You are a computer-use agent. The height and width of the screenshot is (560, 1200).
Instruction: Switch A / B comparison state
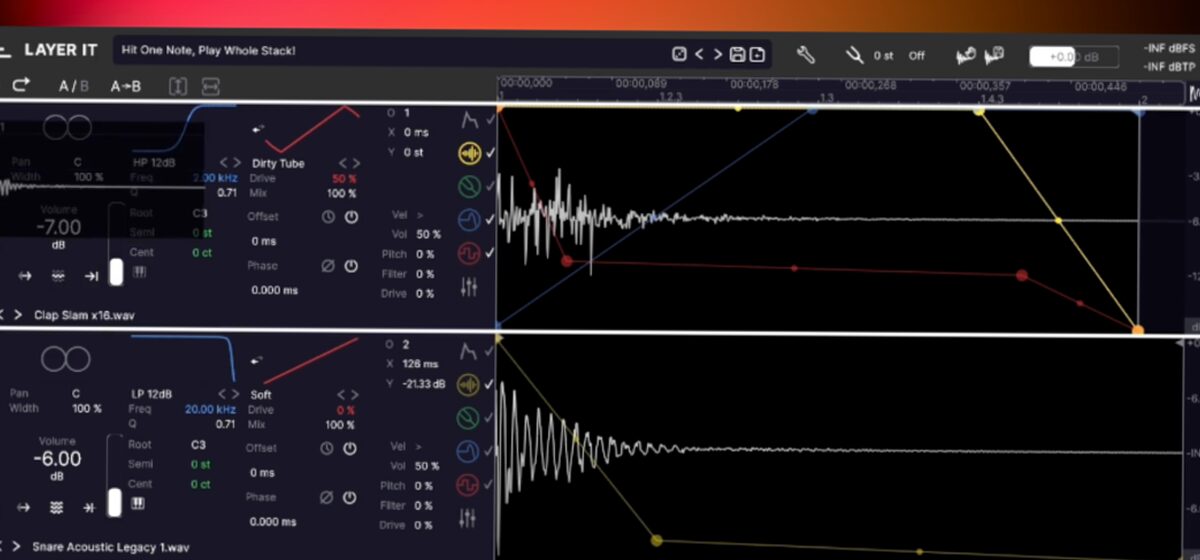tap(73, 86)
